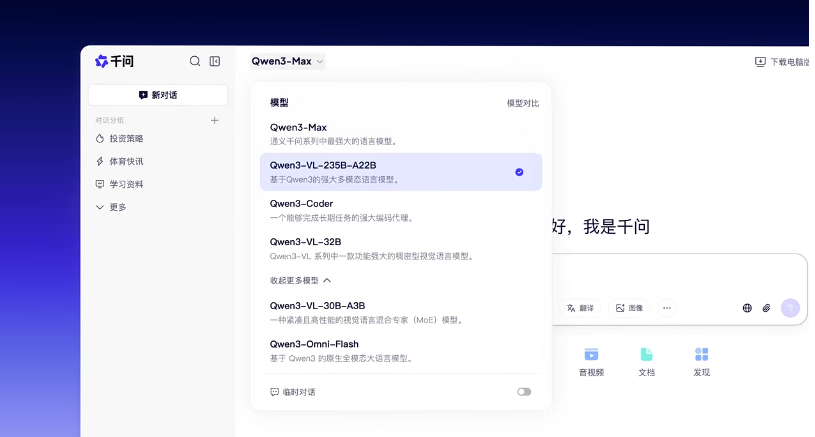The height and width of the screenshot is (437, 815).
Task: Click the paperclip attachment icon
Action: (767, 308)
